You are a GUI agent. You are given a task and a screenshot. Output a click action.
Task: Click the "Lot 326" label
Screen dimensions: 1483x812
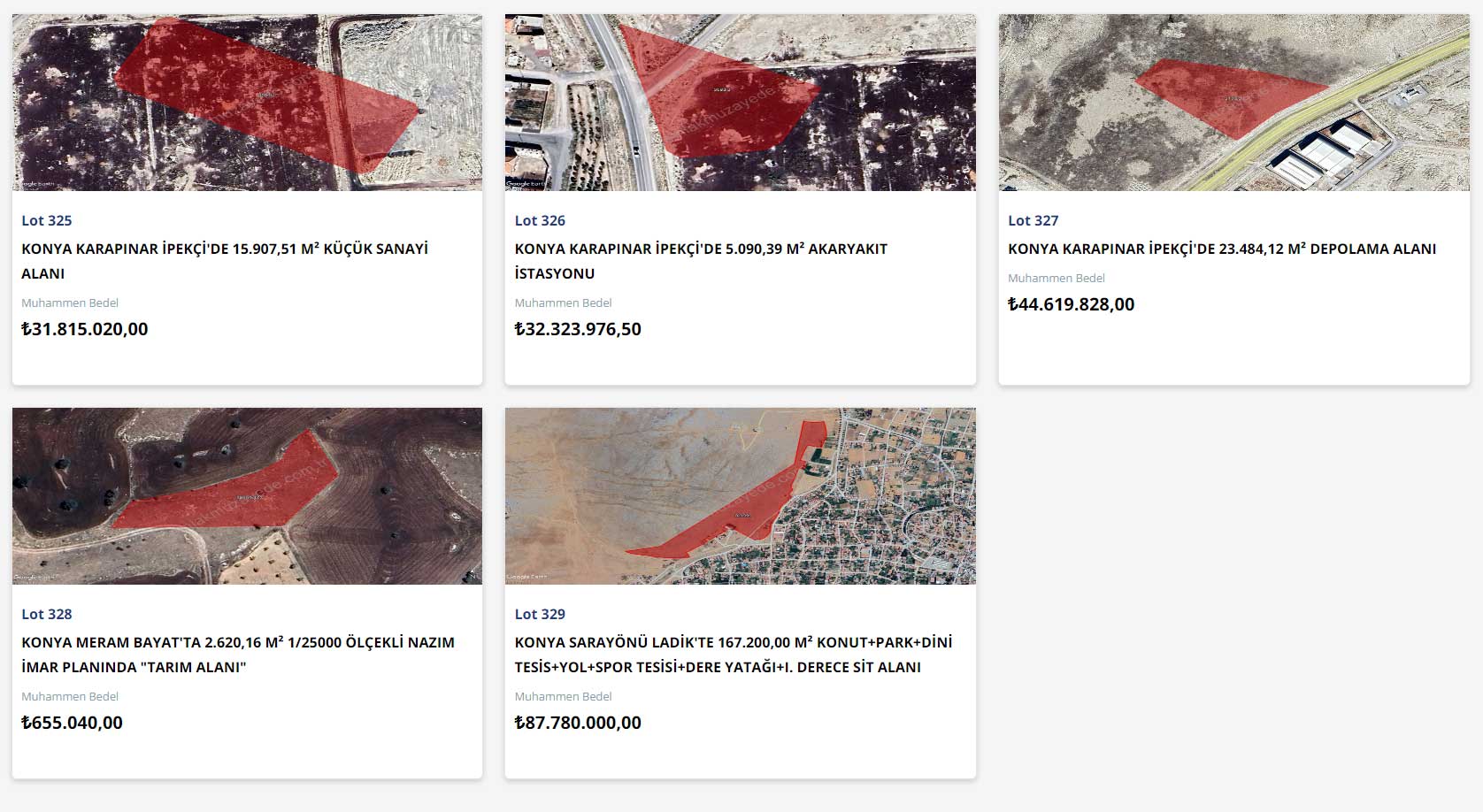[540, 220]
